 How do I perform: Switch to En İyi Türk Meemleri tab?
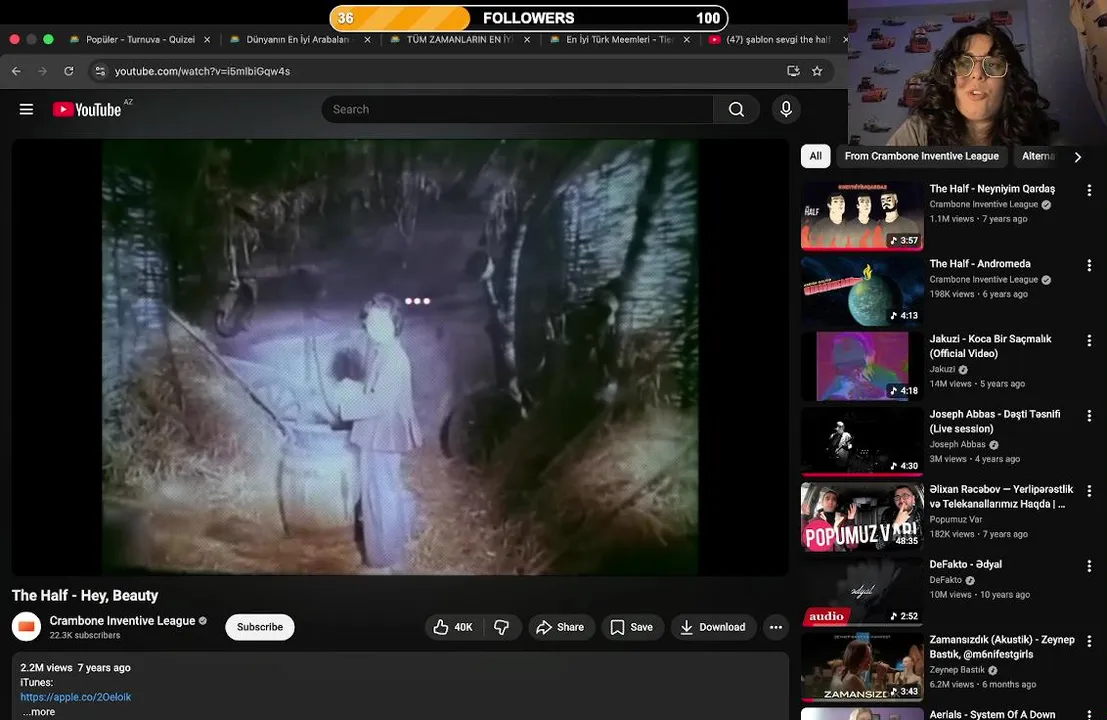coord(620,40)
